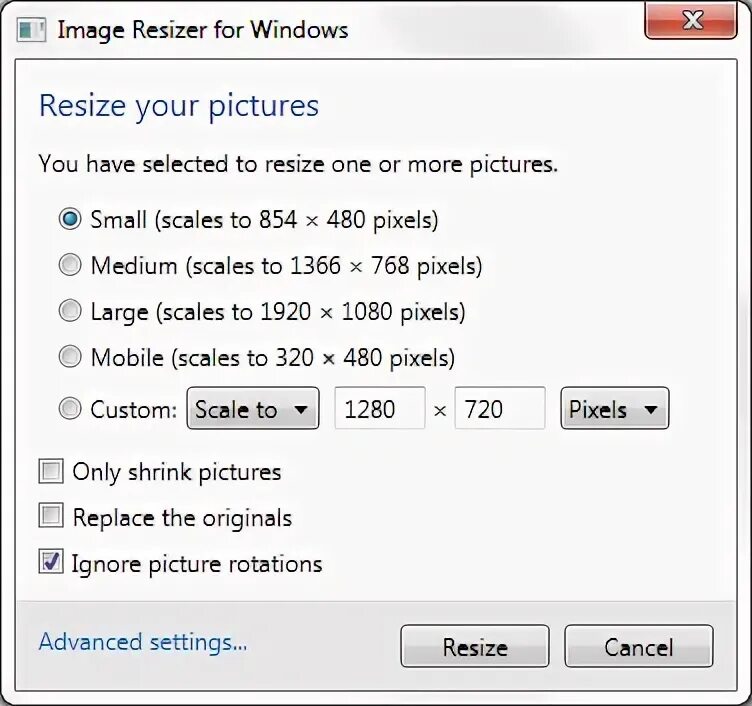The width and height of the screenshot is (752, 706).
Task: Click the arrow on the Scale to combo box
Action: coord(301,410)
